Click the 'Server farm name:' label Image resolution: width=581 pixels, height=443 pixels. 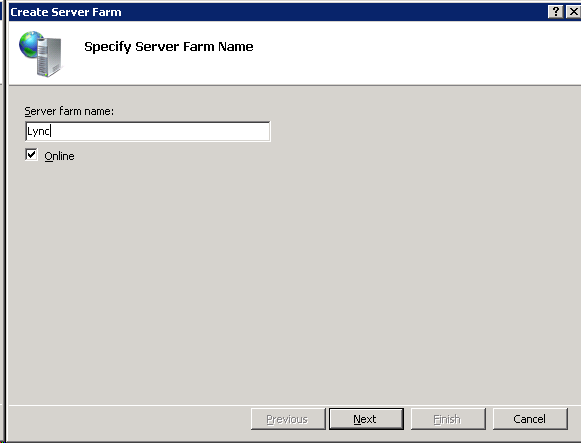69,111
